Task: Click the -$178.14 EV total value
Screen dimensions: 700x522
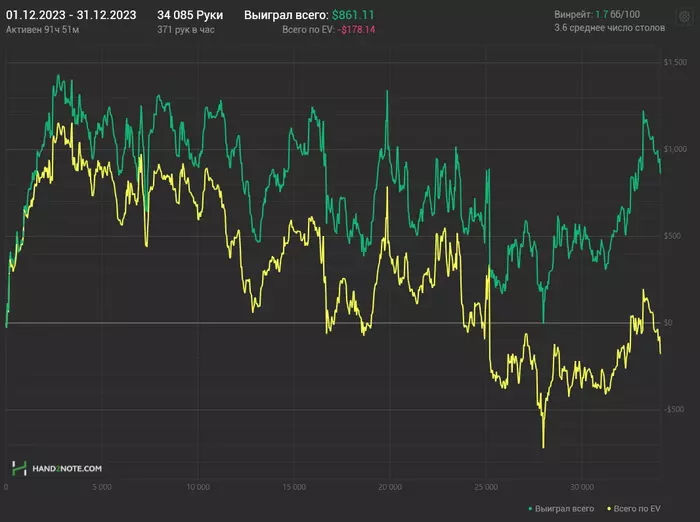Action: coord(355,30)
